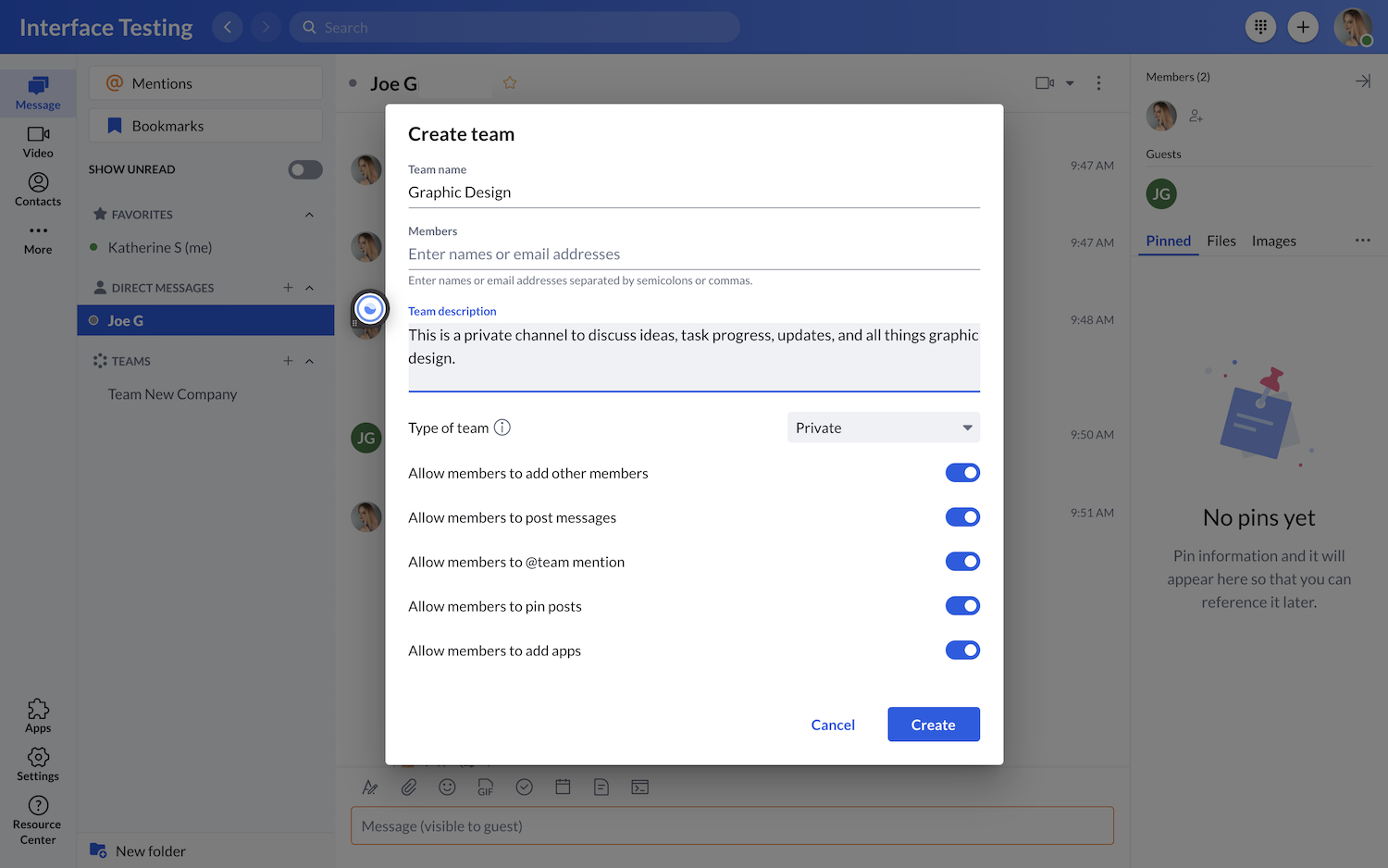This screenshot has height=868, width=1388.
Task: Open conversation more options kebab menu
Action: point(1098,82)
